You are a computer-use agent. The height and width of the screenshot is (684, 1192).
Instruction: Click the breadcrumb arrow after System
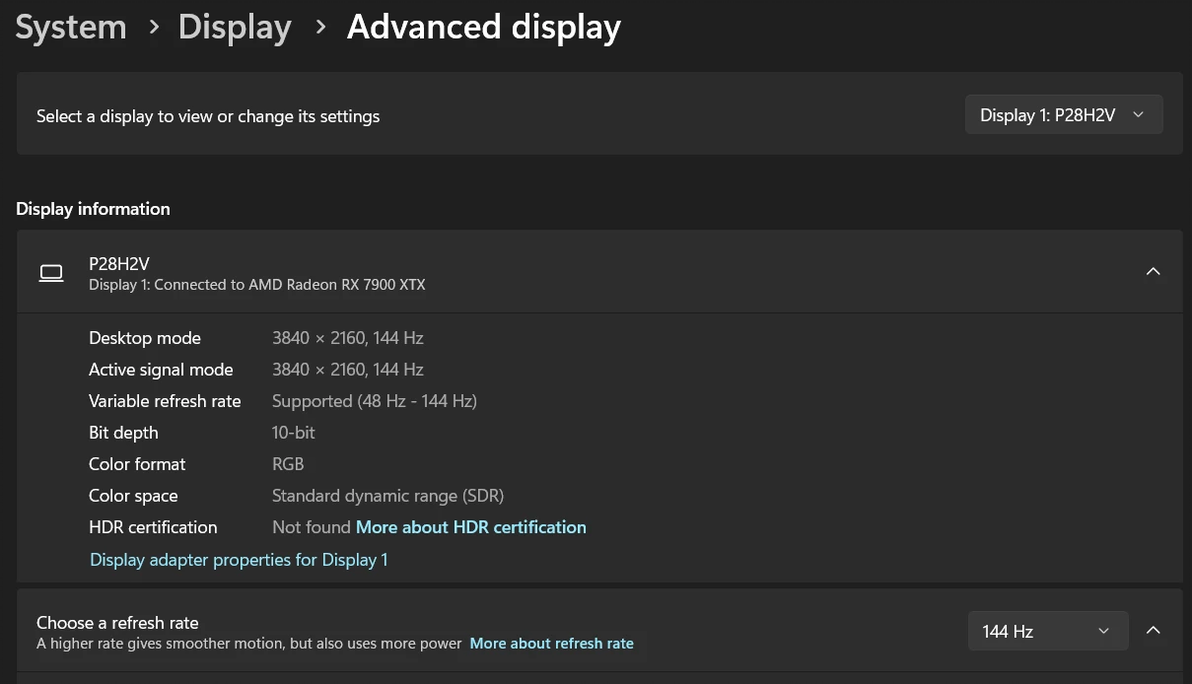click(x=154, y=27)
